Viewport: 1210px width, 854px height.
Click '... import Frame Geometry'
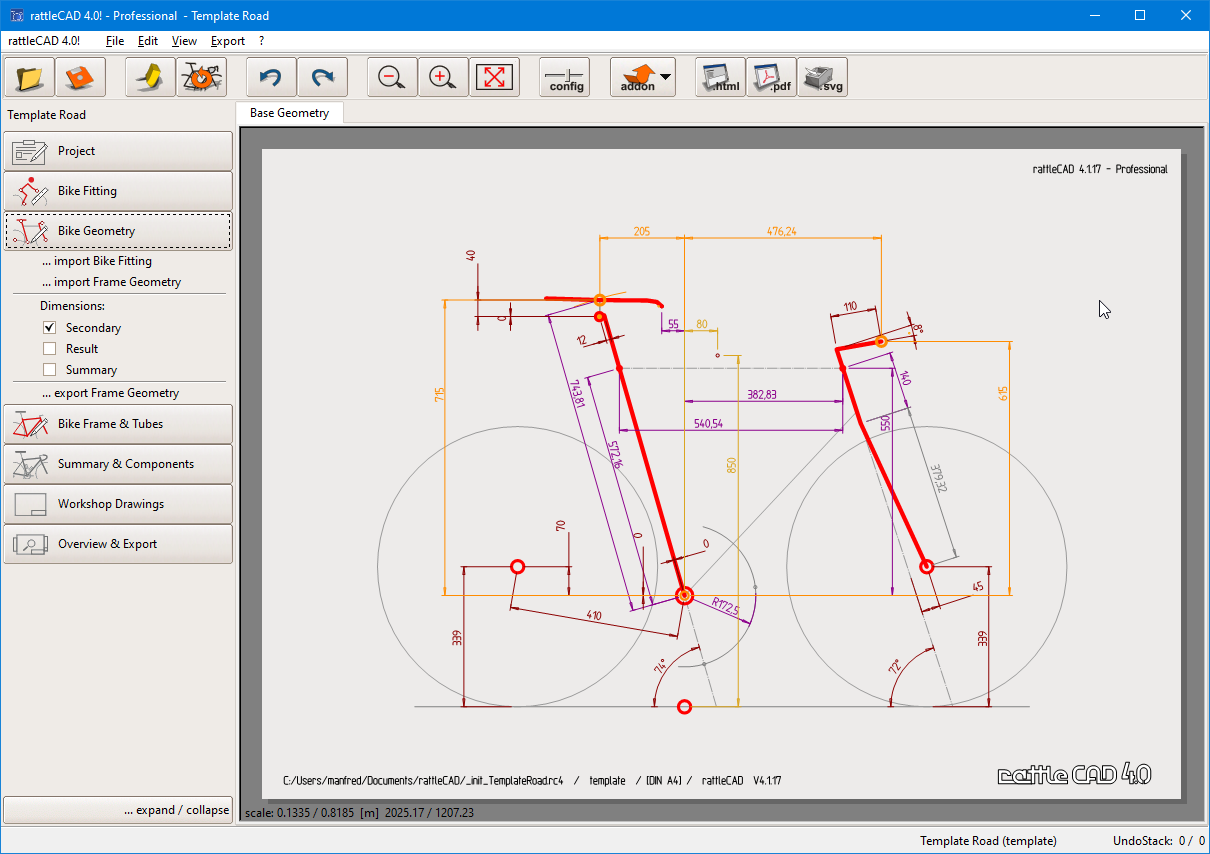point(111,282)
